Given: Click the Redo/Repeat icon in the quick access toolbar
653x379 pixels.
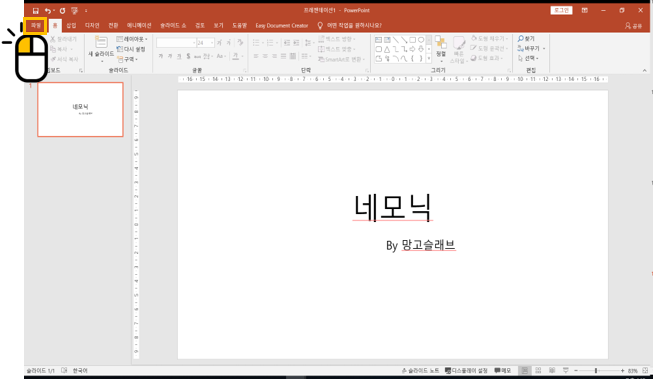Looking at the screenshot, I should pyautogui.click(x=62, y=10).
